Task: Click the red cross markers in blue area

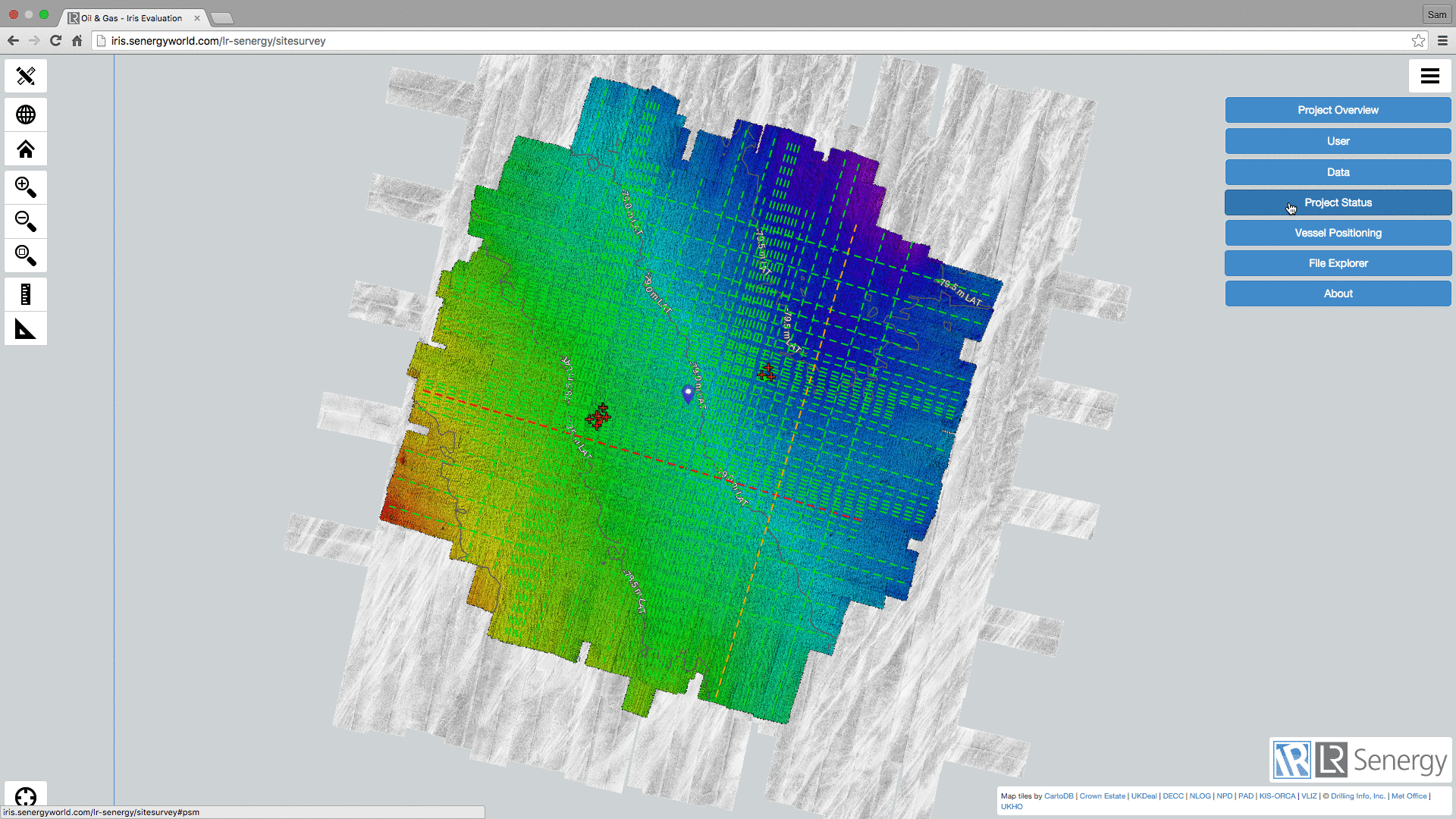Action: click(x=766, y=372)
